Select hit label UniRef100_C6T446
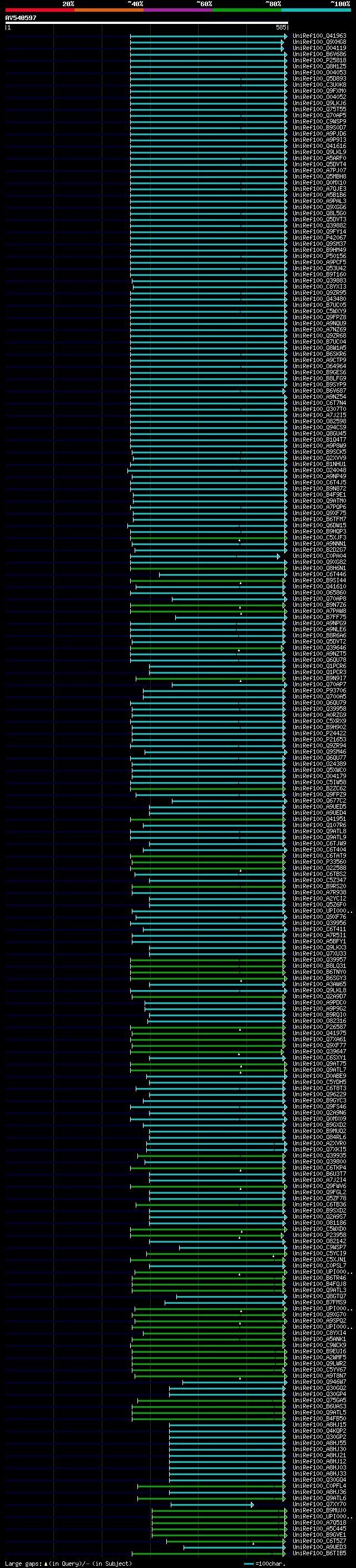356x1568 pixels. (x=319, y=575)
